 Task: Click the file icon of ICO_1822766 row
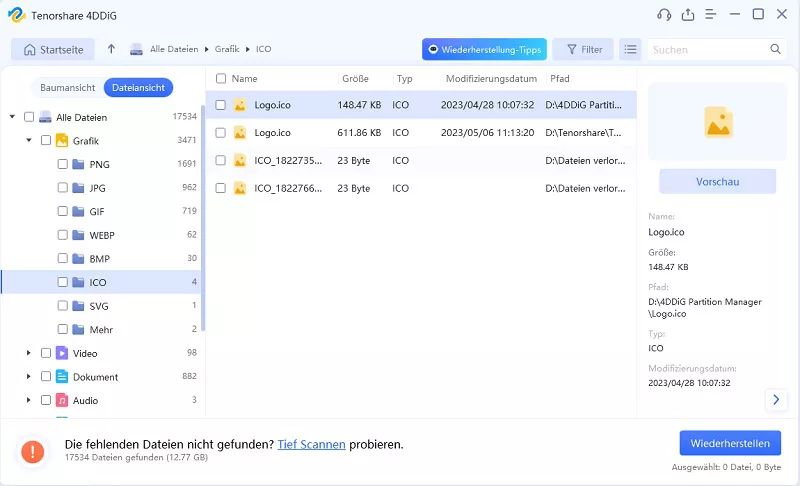click(x=240, y=188)
